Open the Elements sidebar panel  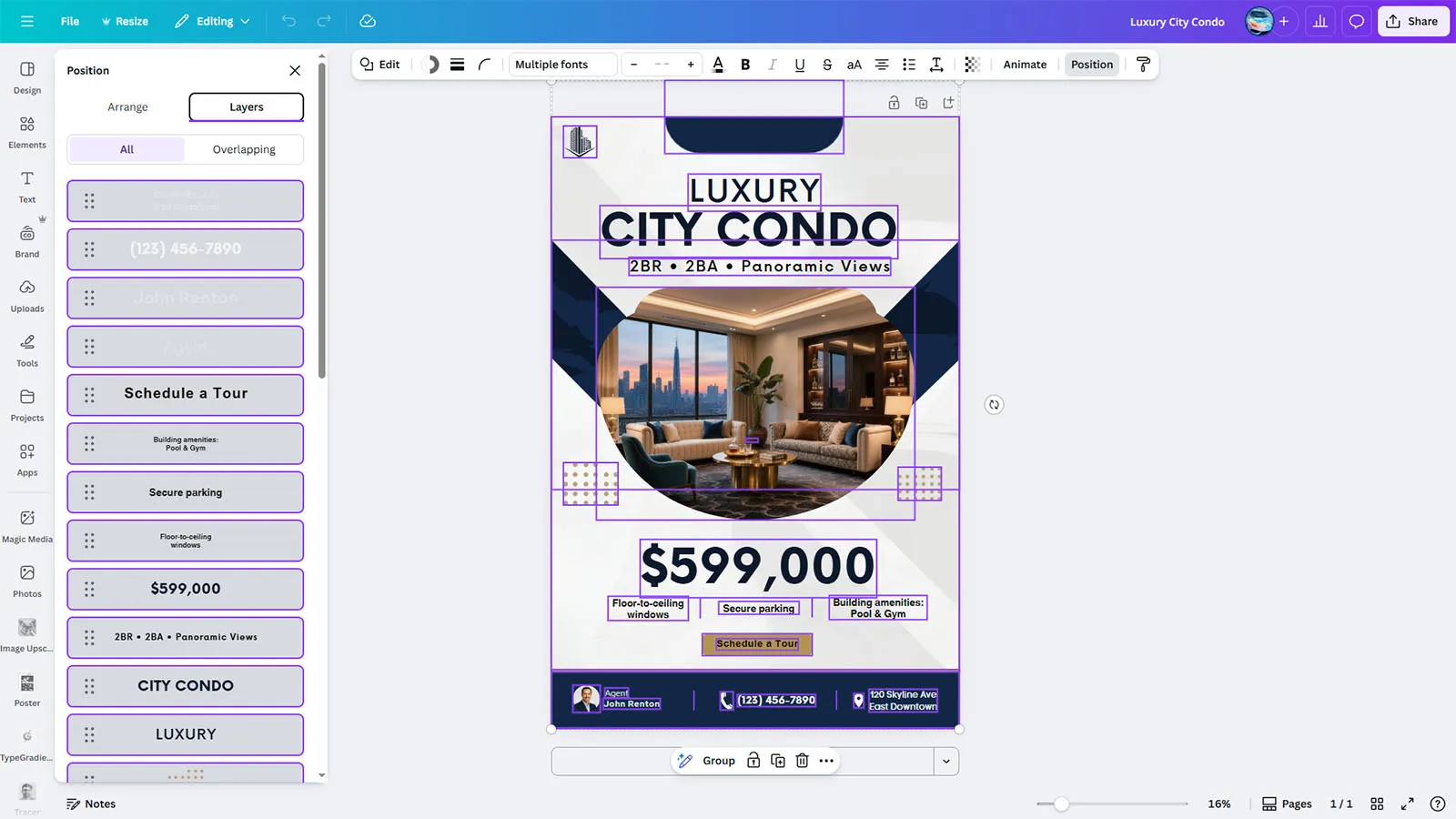27,131
